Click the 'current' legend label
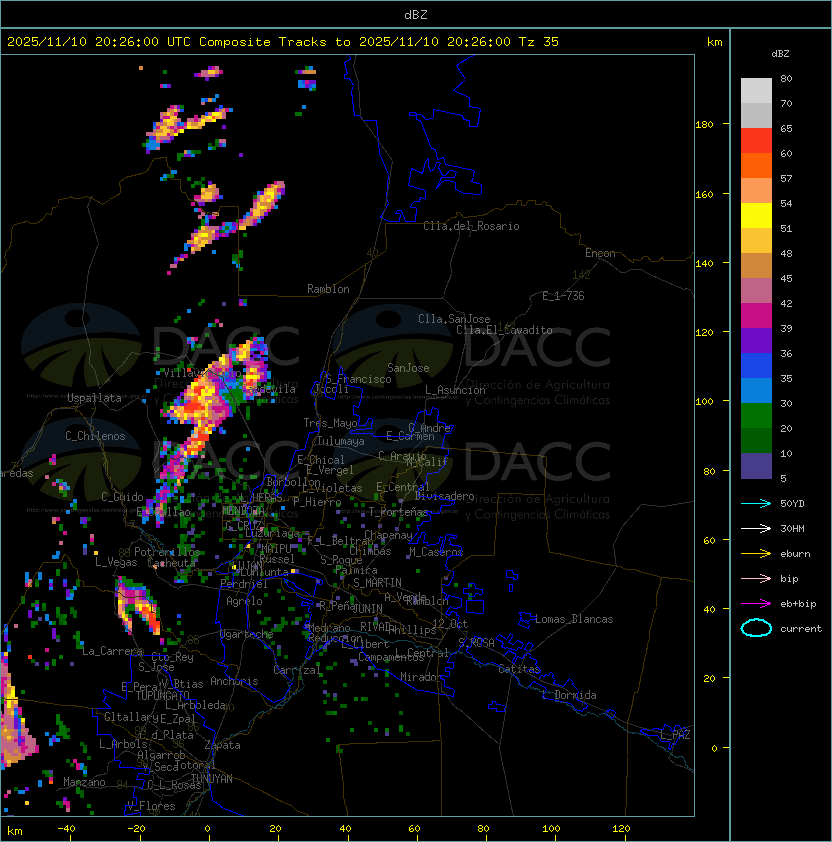Viewport: 832px width, 842px height. pos(801,629)
